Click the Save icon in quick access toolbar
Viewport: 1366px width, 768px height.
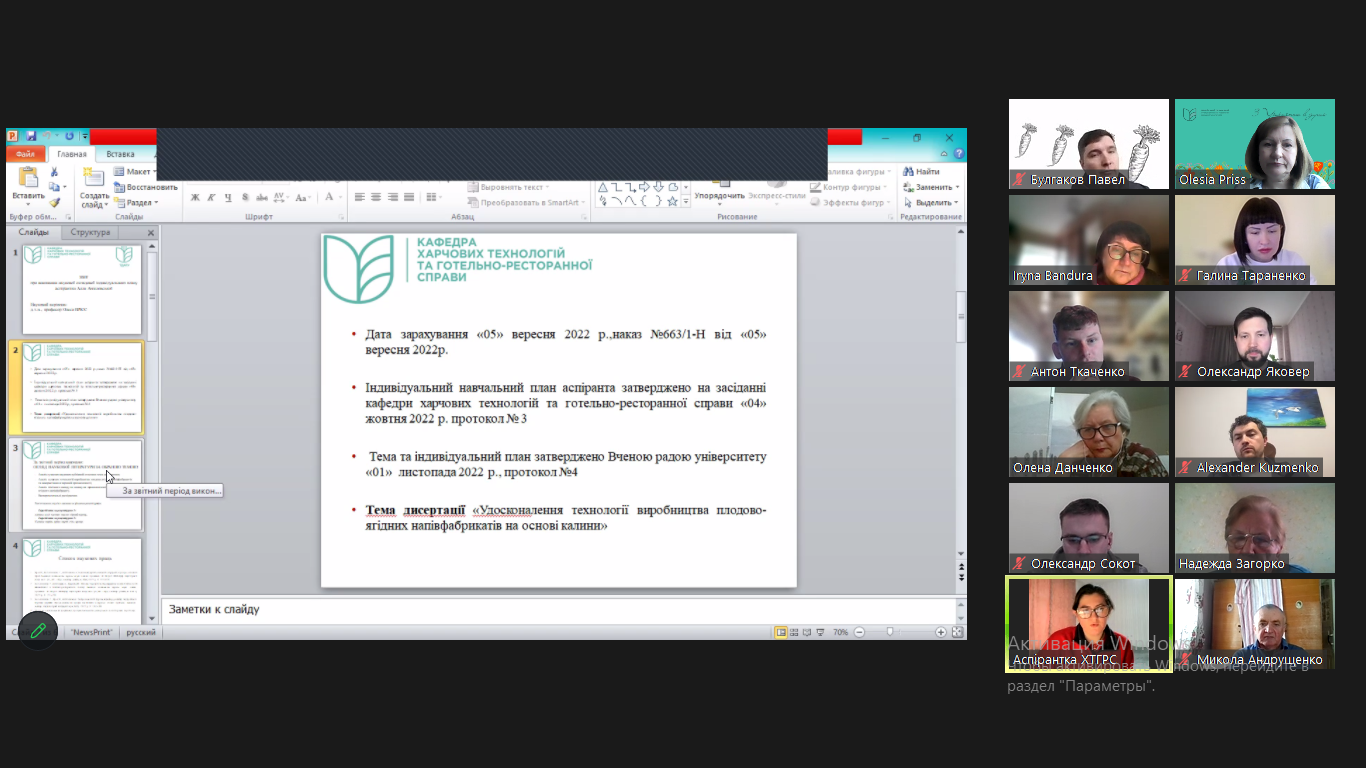[32, 137]
